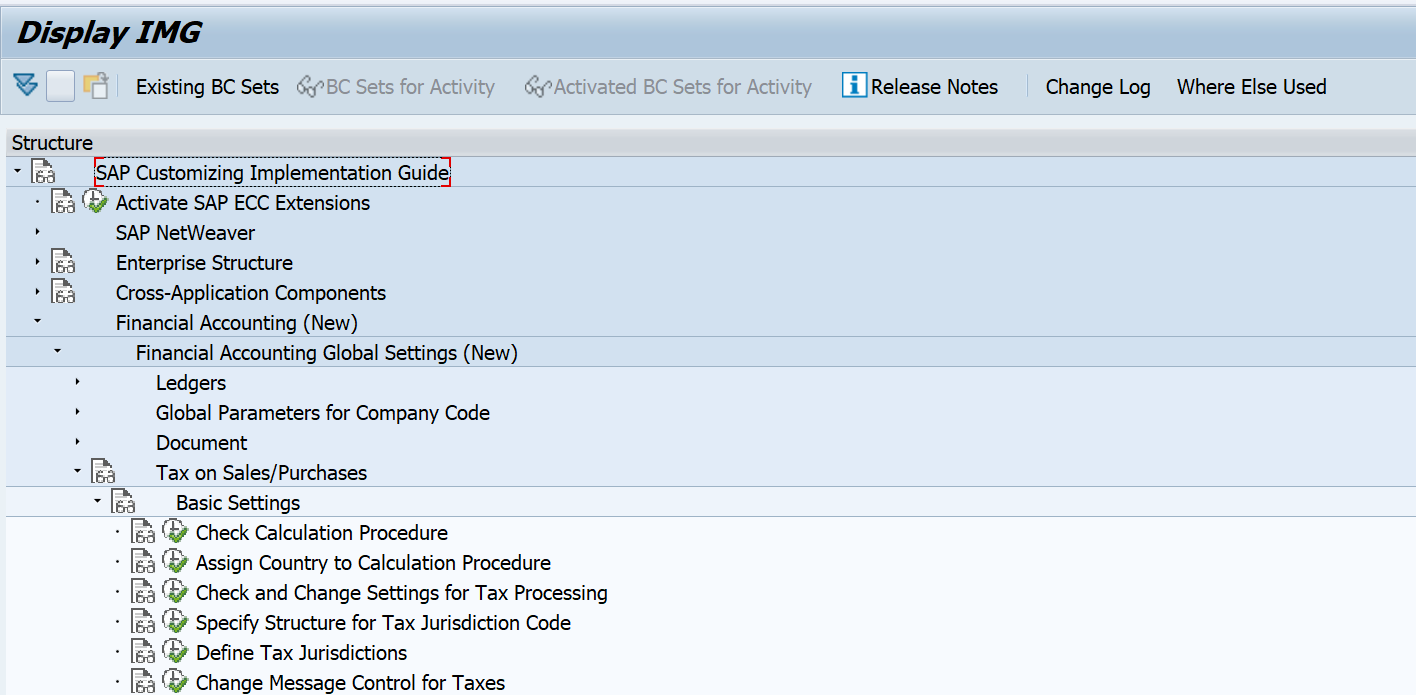Collapse Financial Accounting Global Settings (New) node

tap(57, 352)
